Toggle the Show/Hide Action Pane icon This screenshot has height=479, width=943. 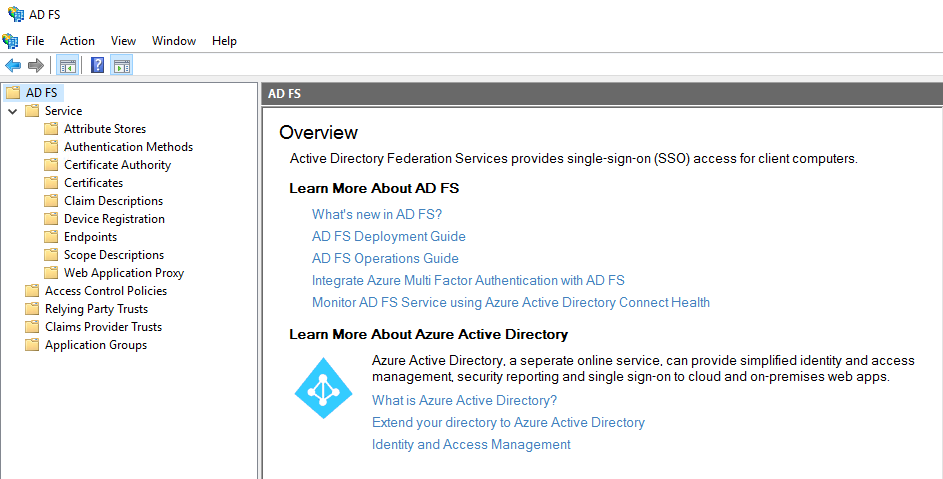[x=121, y=66]
